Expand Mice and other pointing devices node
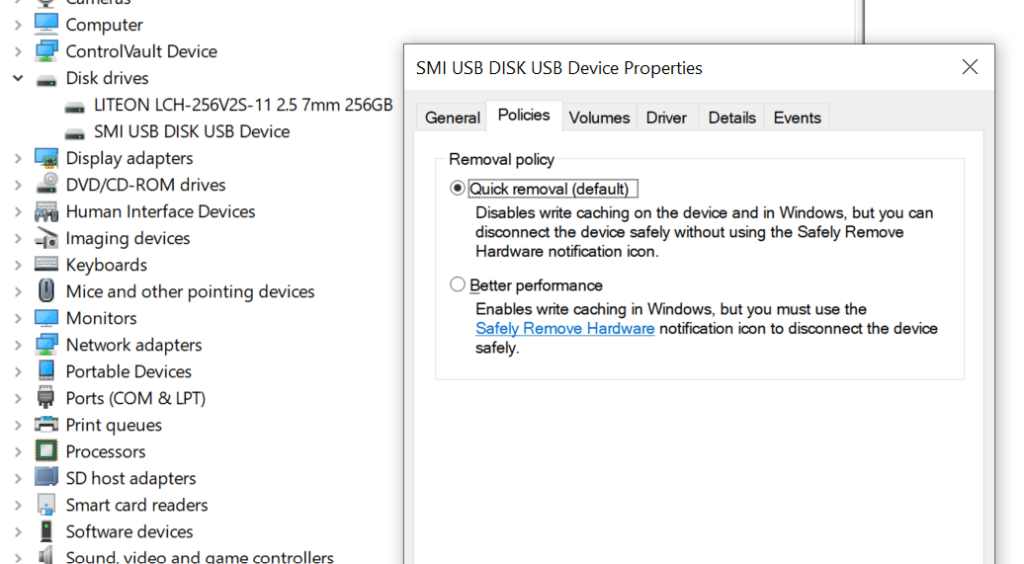The height and width of the screenshot is (564, 1024). pyautogui.click(x=18, y=292)
